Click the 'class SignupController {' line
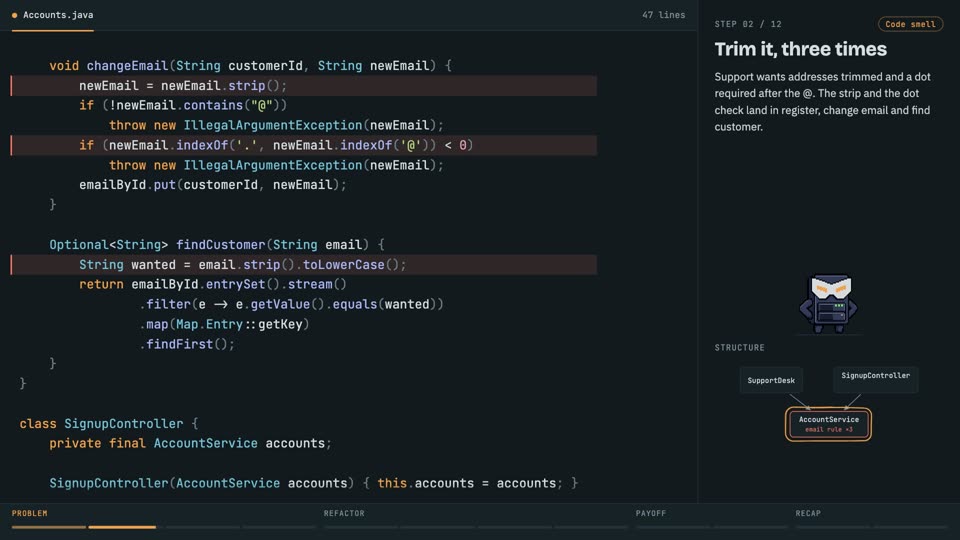The image size is (960, 540). [x=109, y=424]
